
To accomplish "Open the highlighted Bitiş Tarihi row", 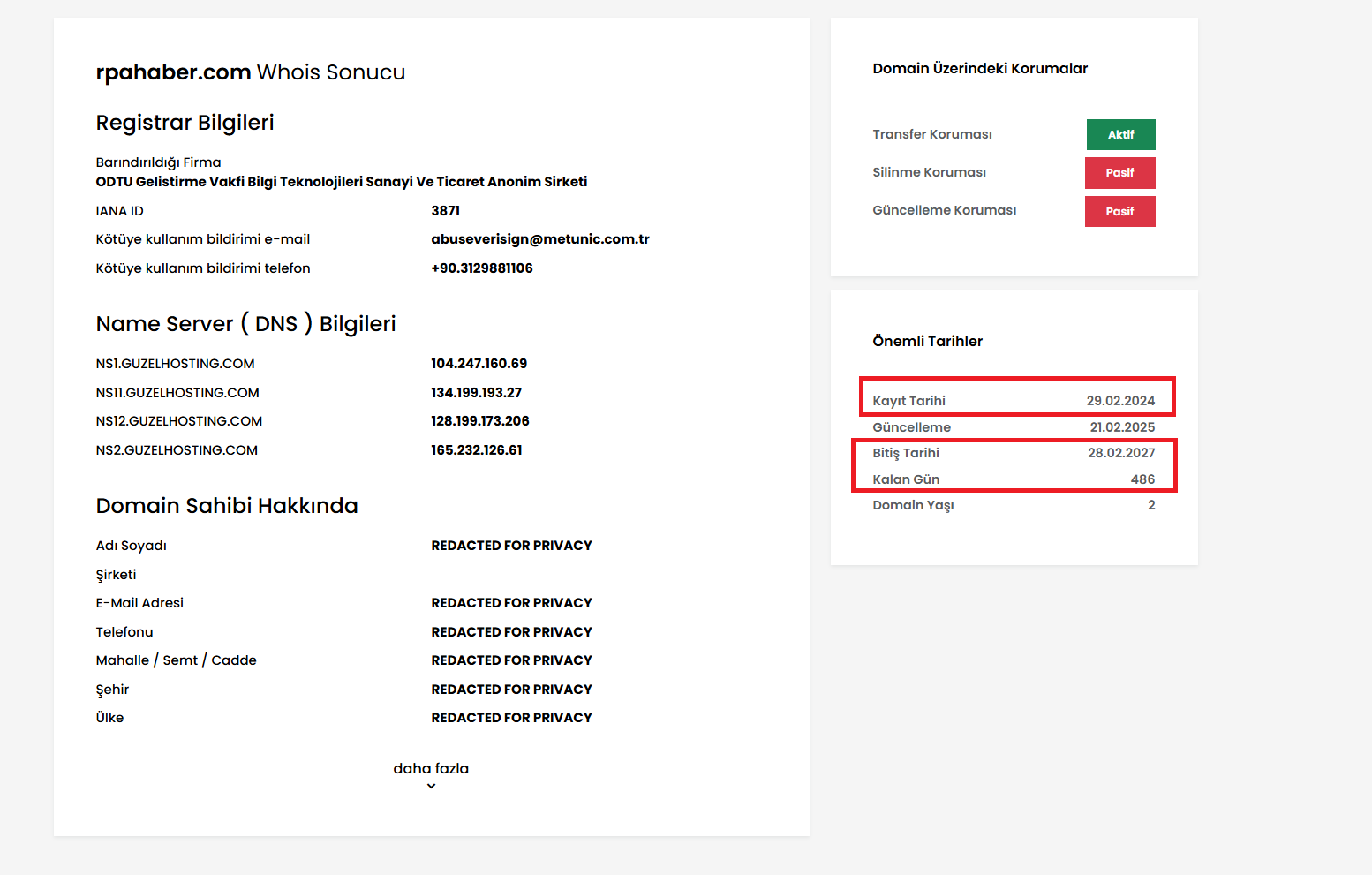I will click(1014, 452).
